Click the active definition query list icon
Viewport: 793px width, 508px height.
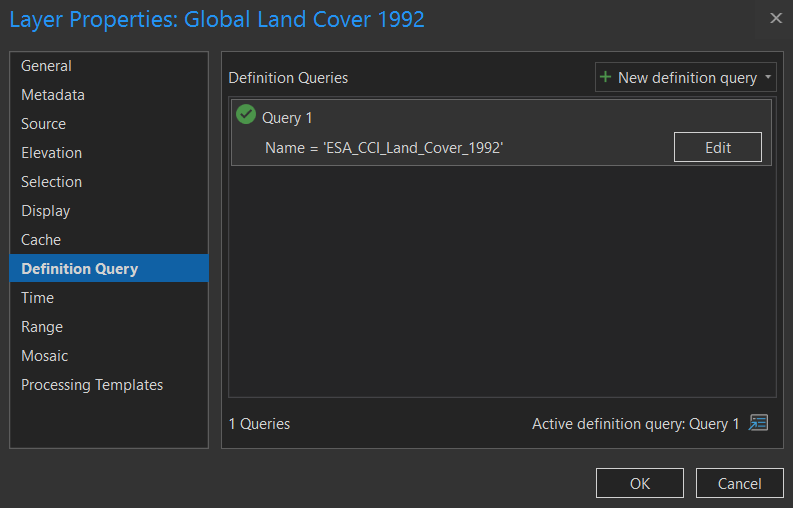click(759, 423)
